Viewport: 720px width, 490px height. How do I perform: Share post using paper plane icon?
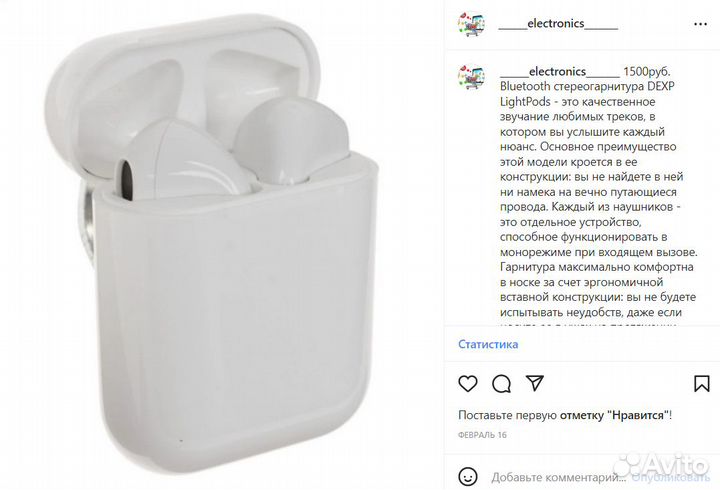tap(535, 383)
